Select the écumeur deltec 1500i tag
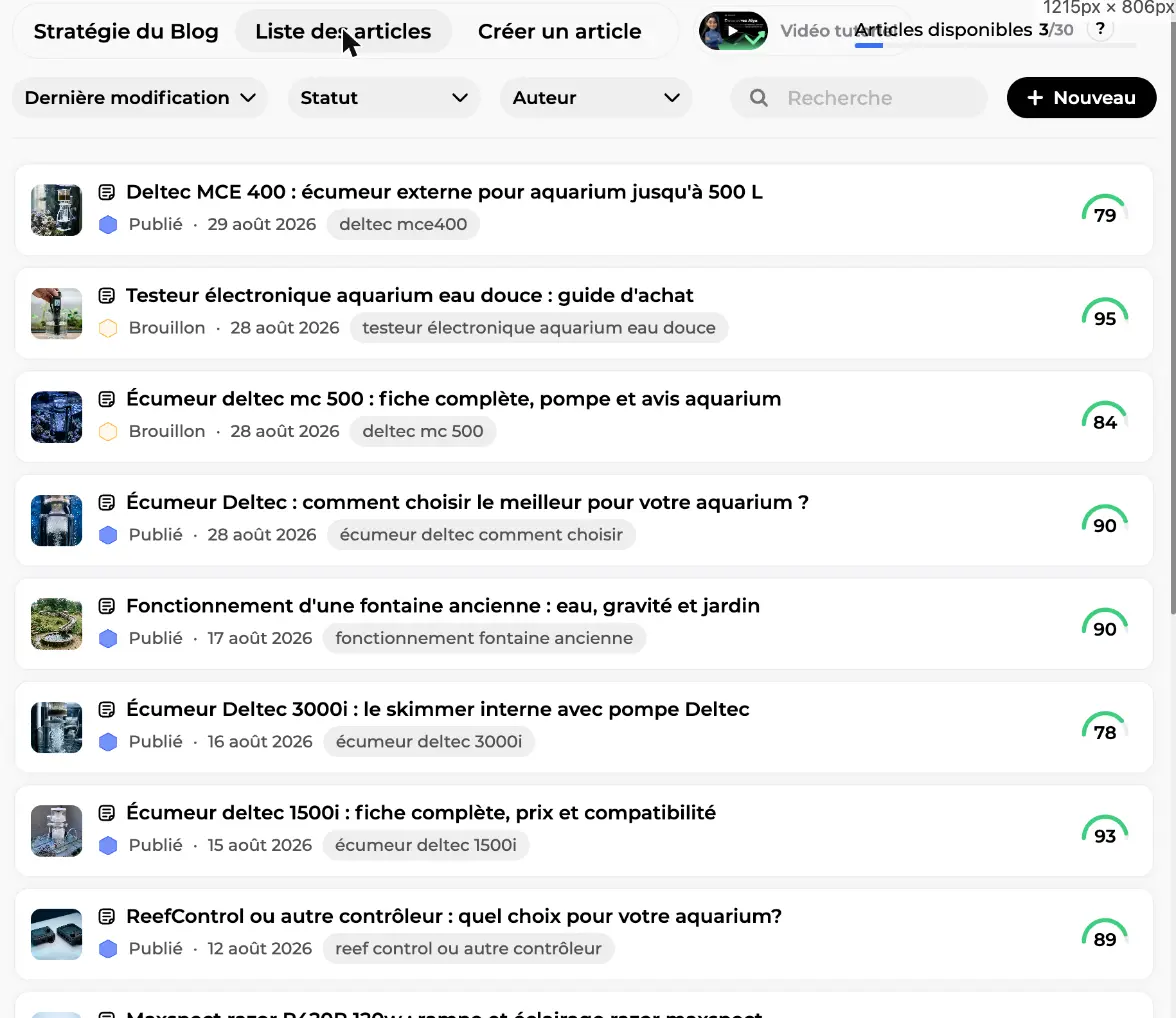Image resolution: width=1176 pixels, height=1018 pixels. coord(425,845)
